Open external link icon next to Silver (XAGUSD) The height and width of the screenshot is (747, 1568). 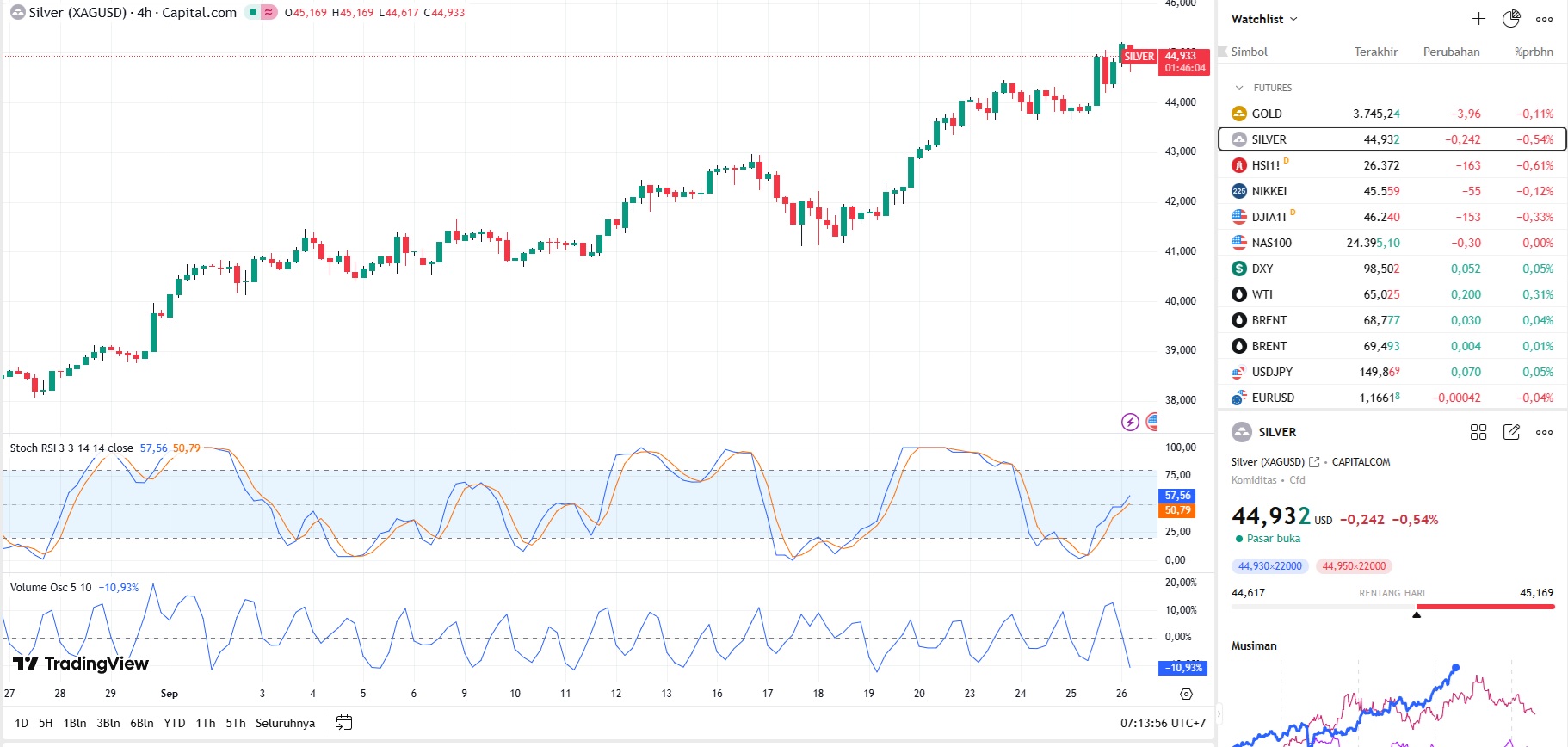[1314, 462]
